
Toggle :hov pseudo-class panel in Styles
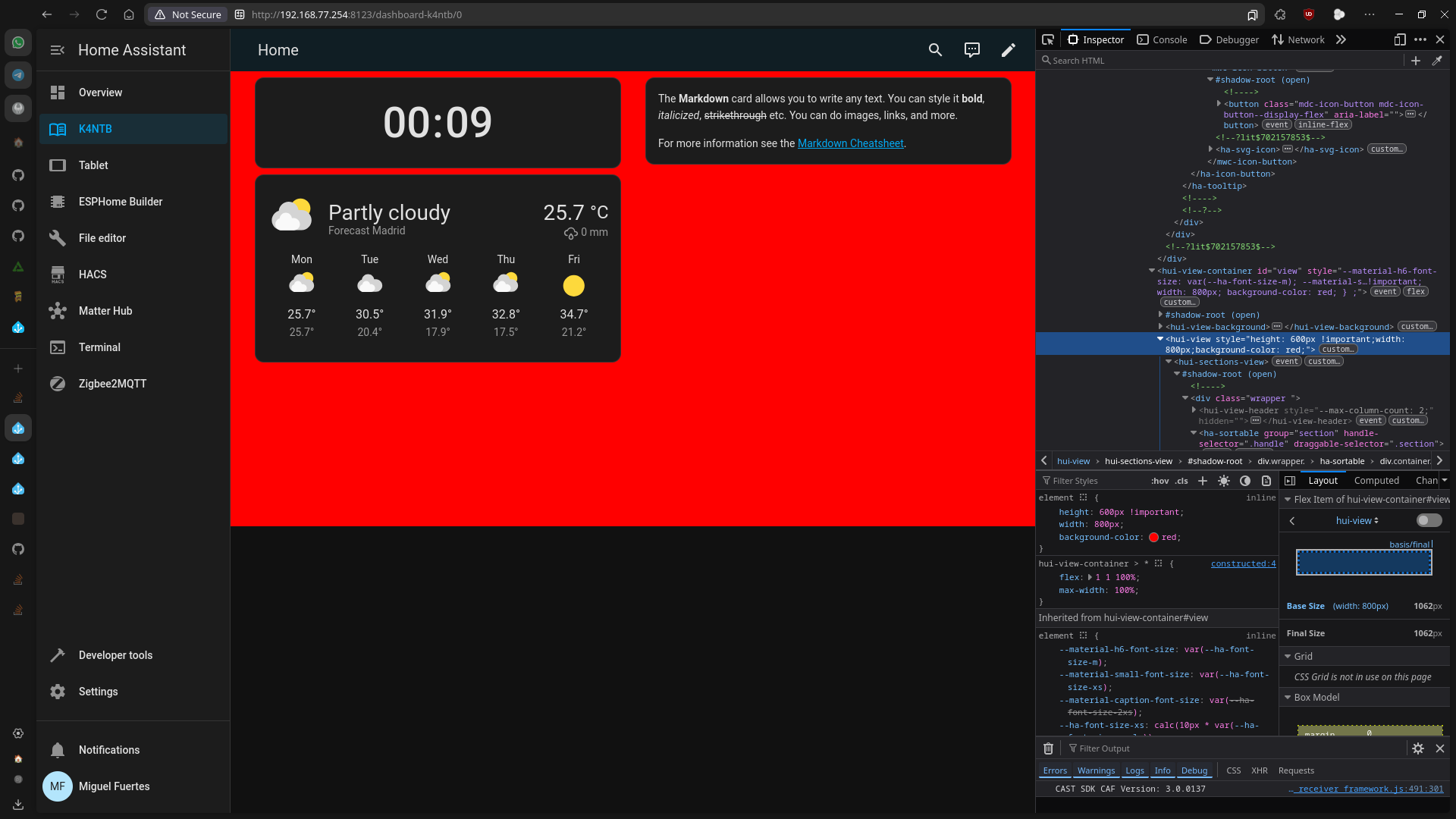1160,480
